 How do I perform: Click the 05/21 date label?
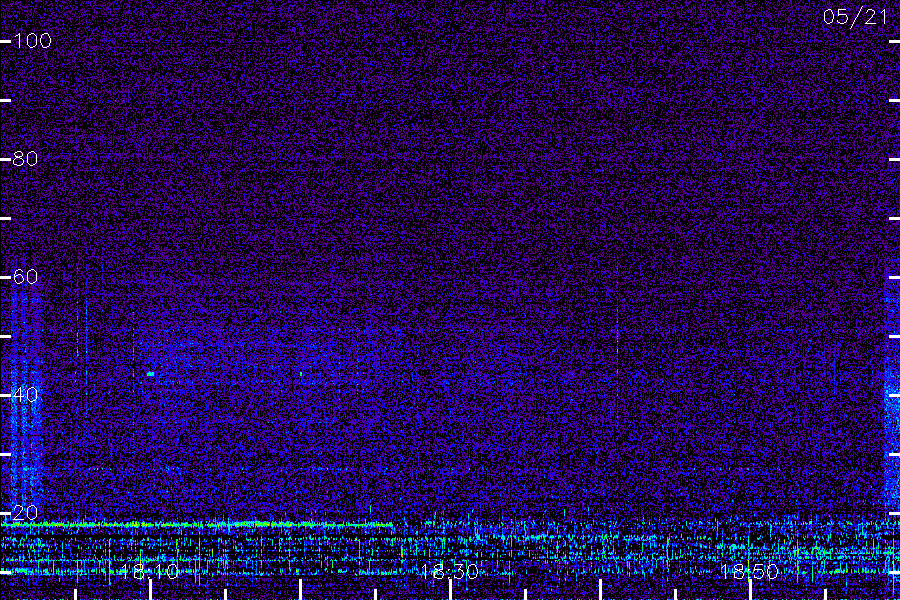pyautogui.click(x=855, y=17)
